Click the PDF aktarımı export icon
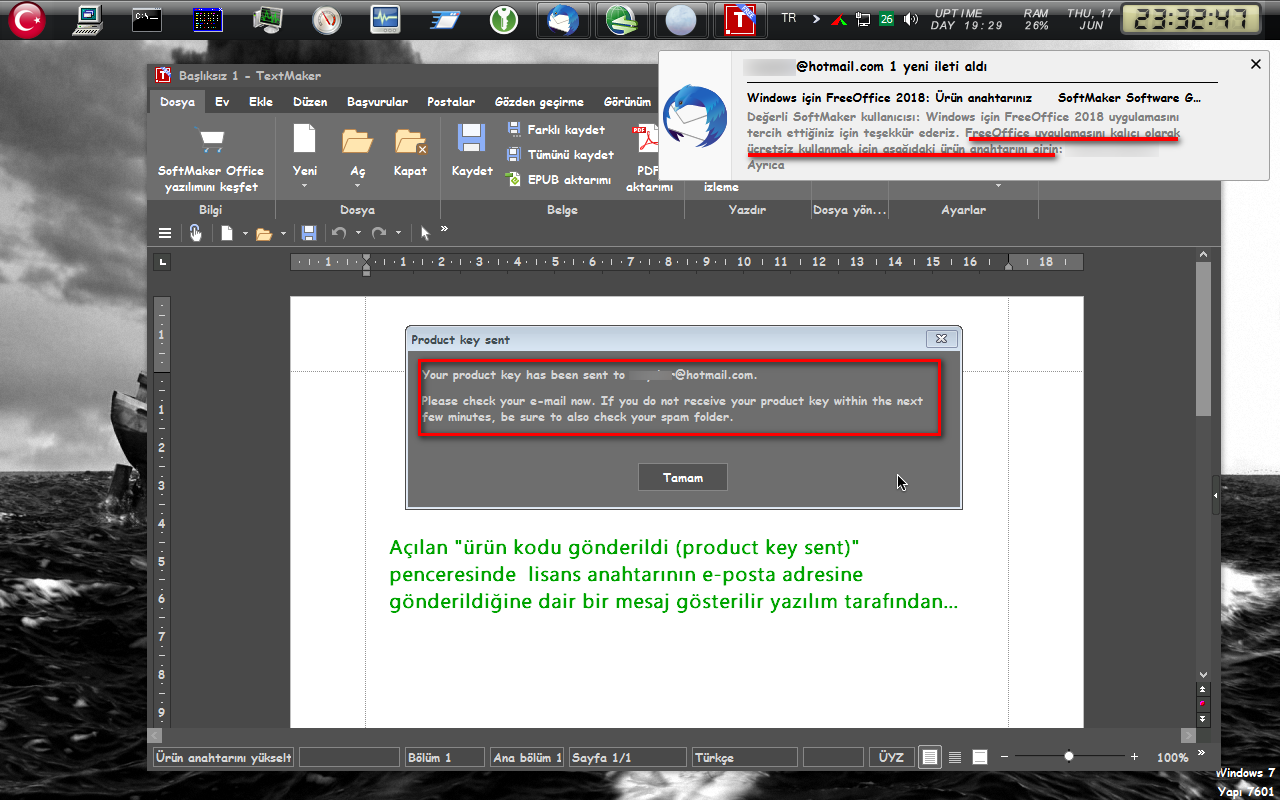1280x800 pixels. (x=644, y=140)
